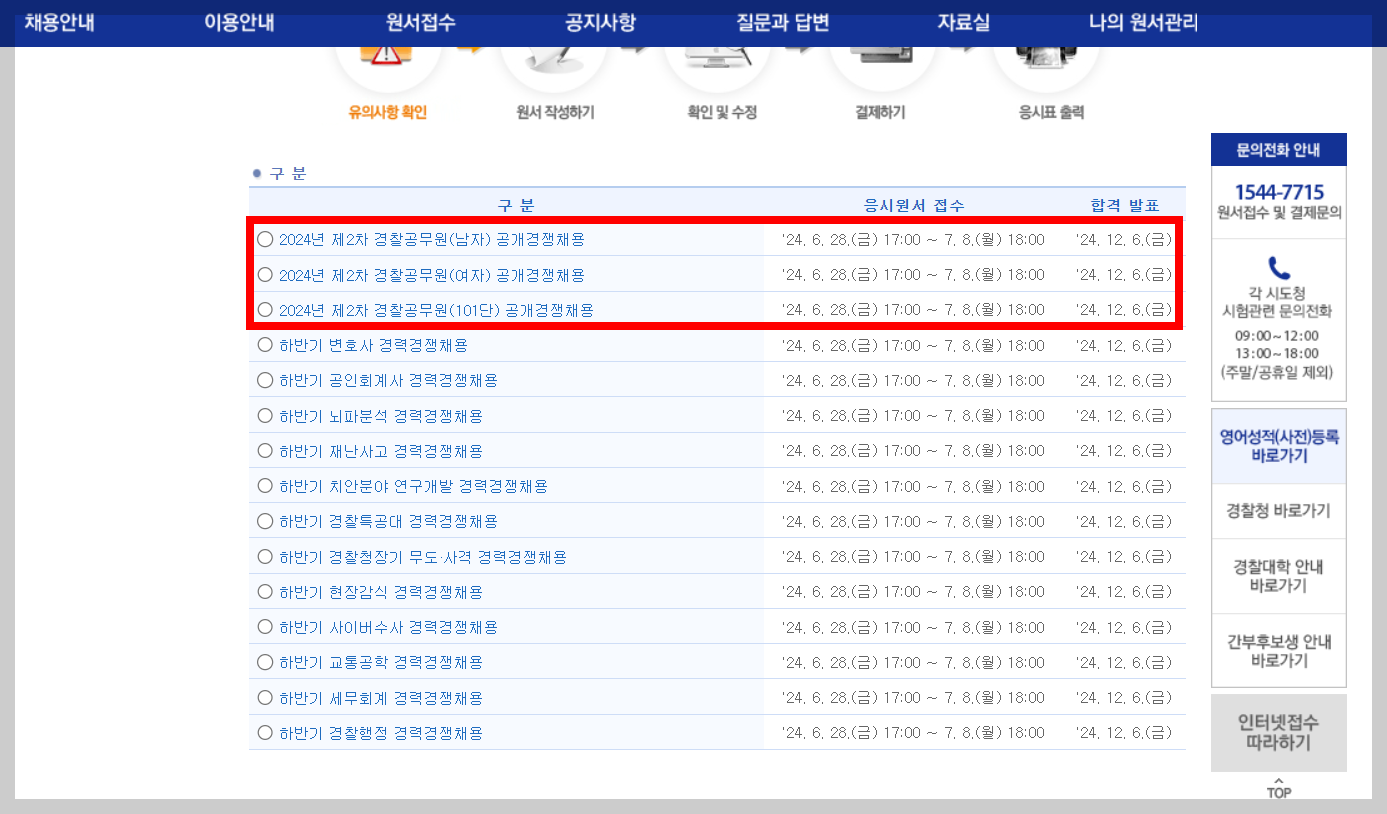Select the 하반기 교통공학 경력경쟁채용 radio button
This screenshot has width=1387, height=814.
coord(263,662)
